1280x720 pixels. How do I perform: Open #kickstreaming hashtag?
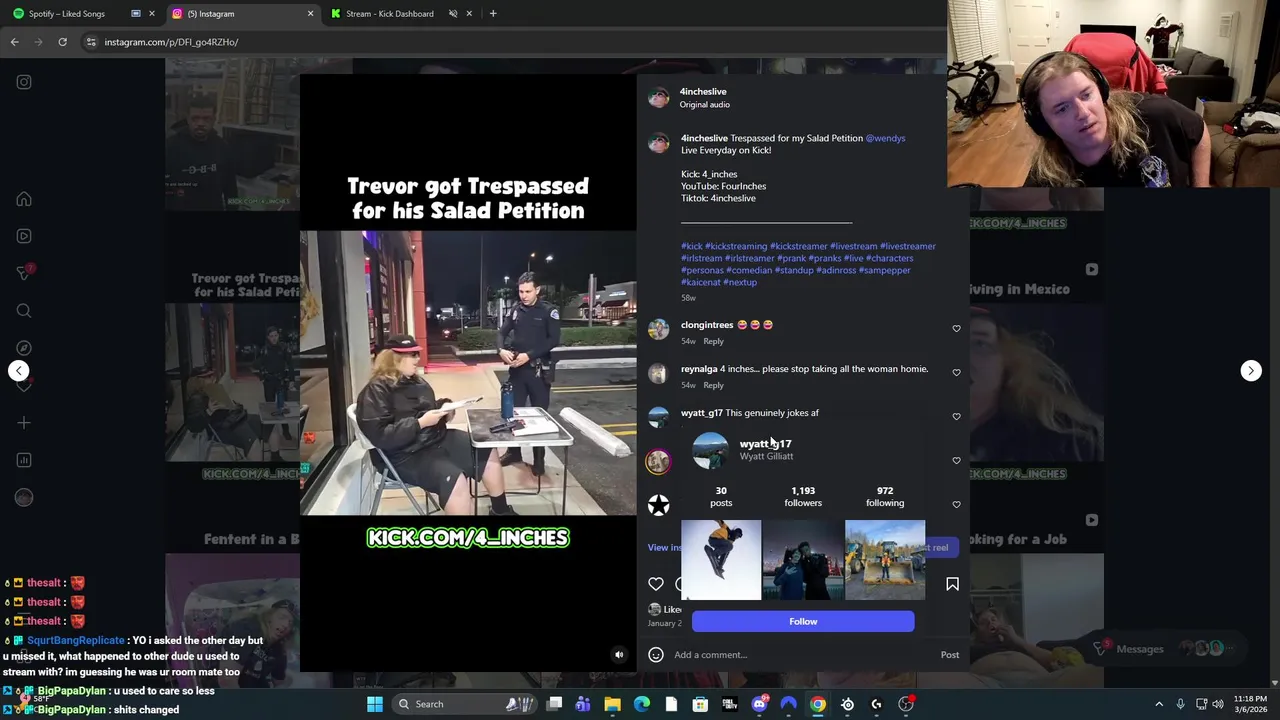[x=736, y=246]
